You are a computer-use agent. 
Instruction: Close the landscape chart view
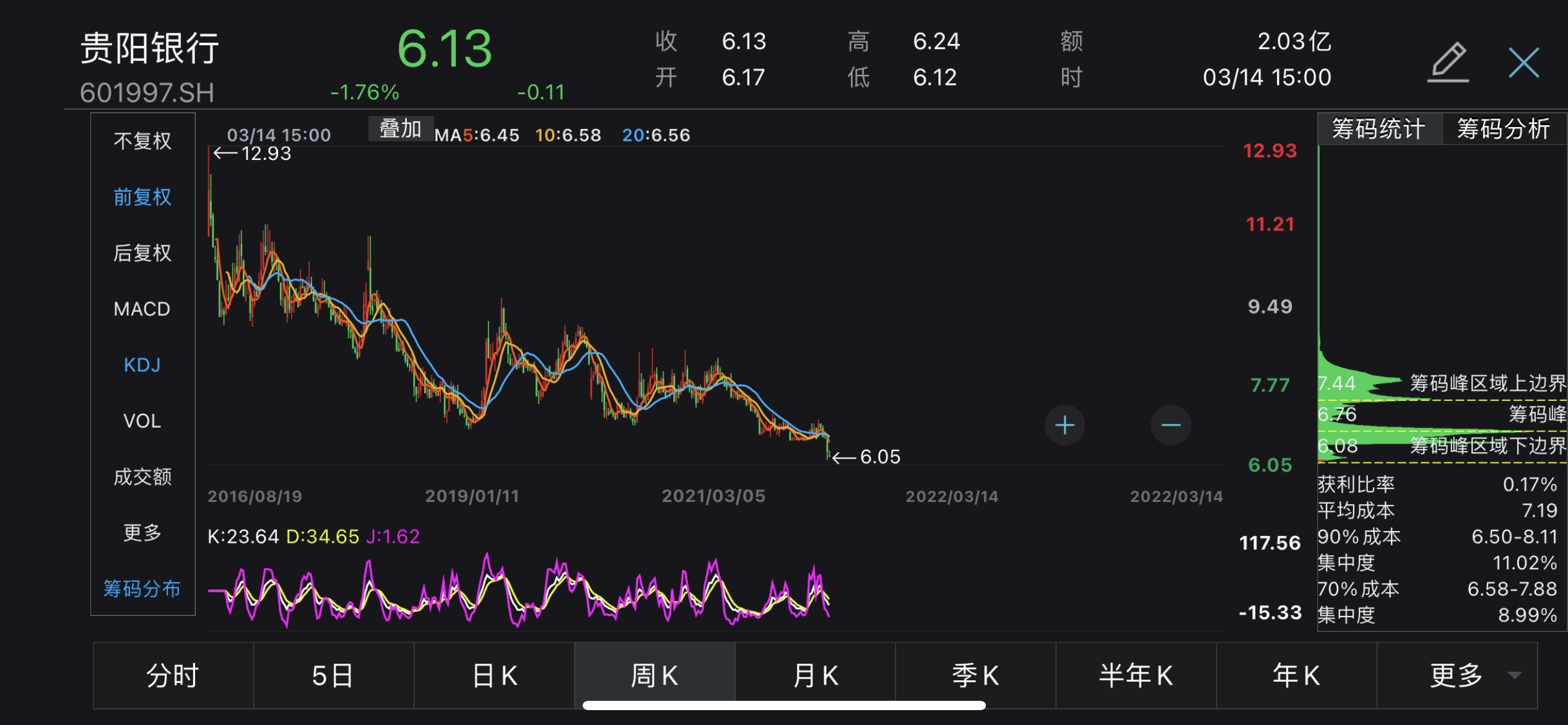coord(1523,62)
